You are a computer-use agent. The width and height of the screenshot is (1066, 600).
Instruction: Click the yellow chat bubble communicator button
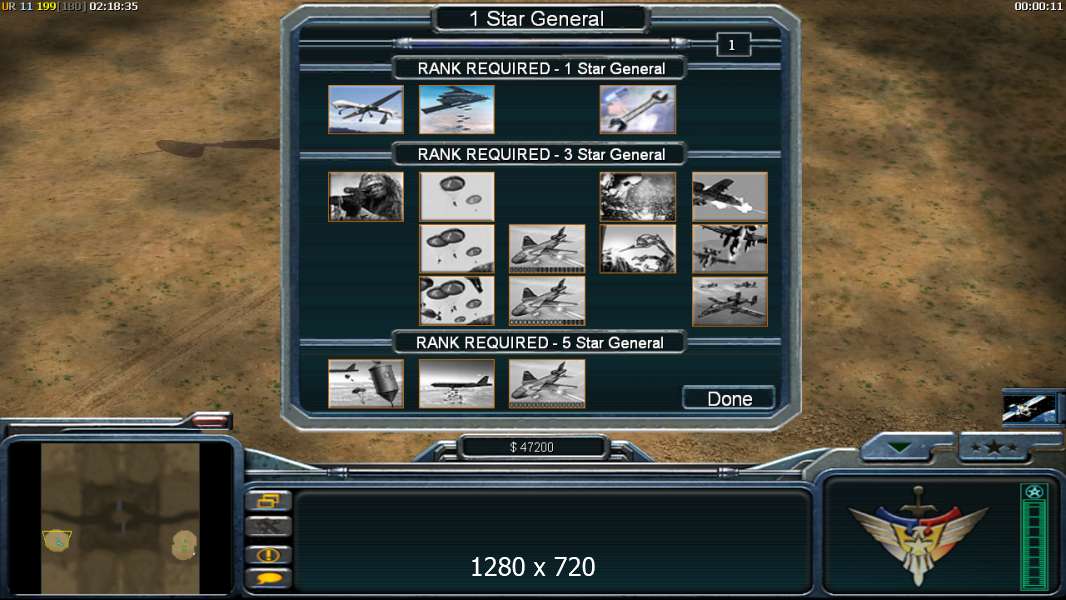(x=269, y=578)
